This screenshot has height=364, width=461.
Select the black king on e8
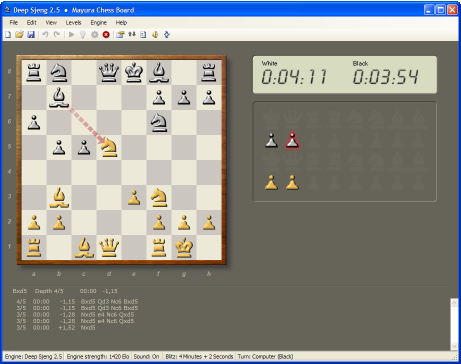(x=134, y=72)
